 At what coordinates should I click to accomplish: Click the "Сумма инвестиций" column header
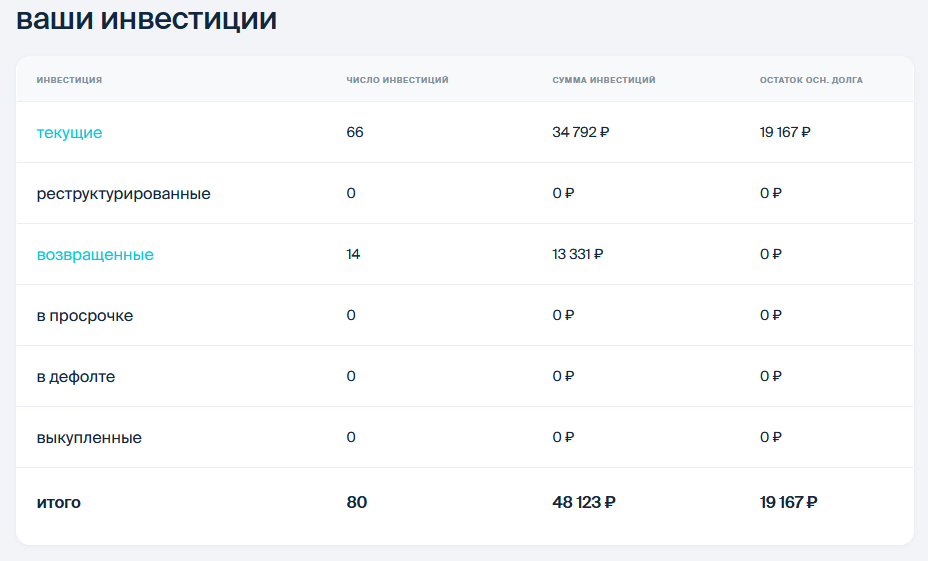click(x=604, y=80)
